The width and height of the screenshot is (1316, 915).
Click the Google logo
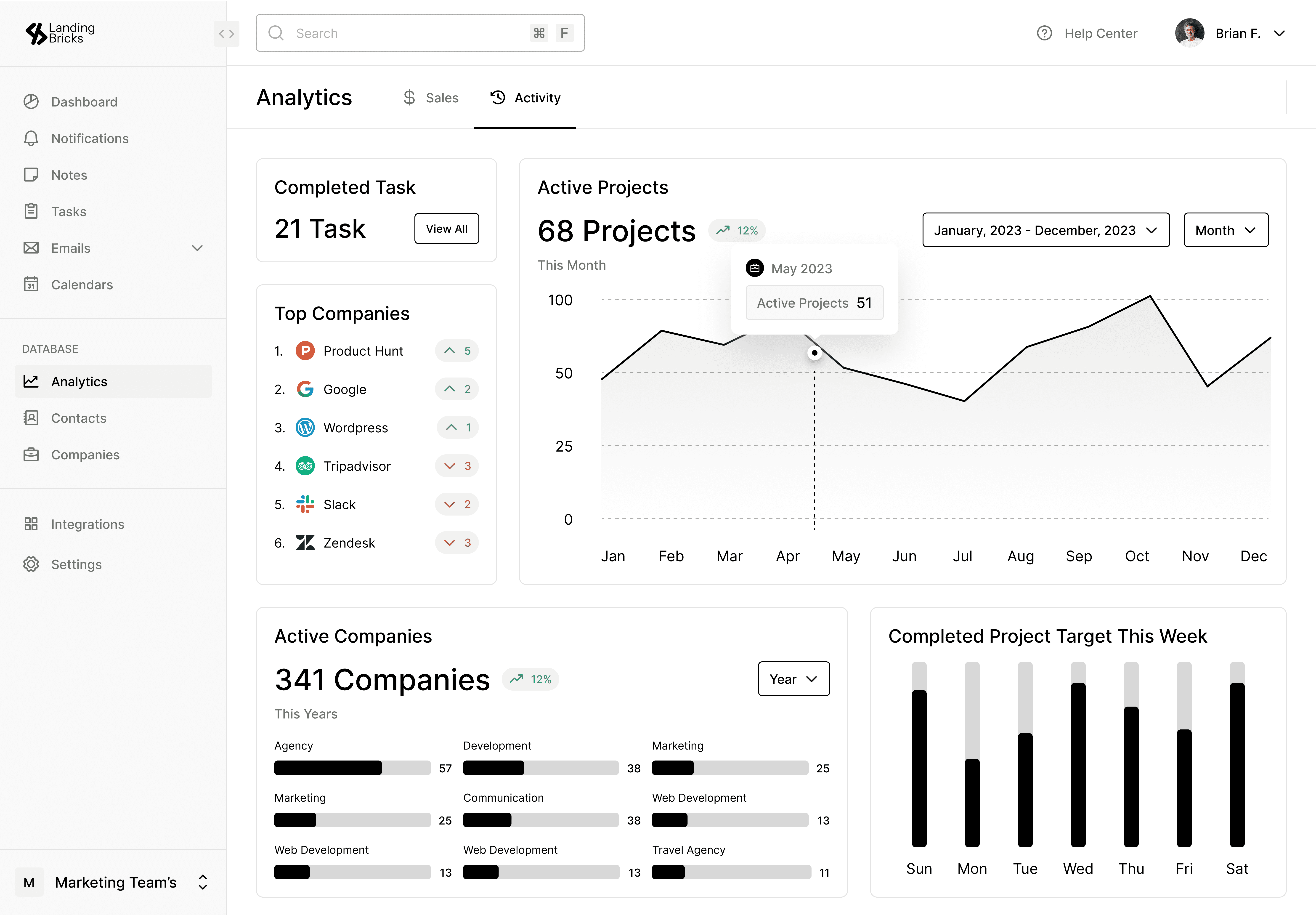pyautogui.click(x=305, y=389)
